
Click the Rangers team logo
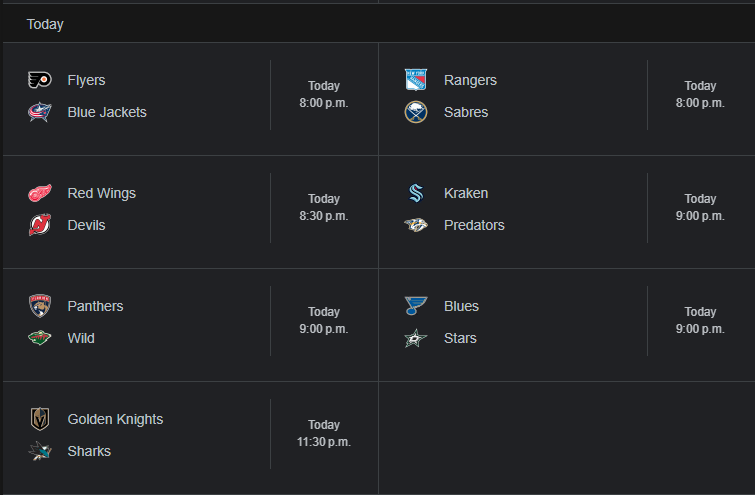click(x=416, y=80)
